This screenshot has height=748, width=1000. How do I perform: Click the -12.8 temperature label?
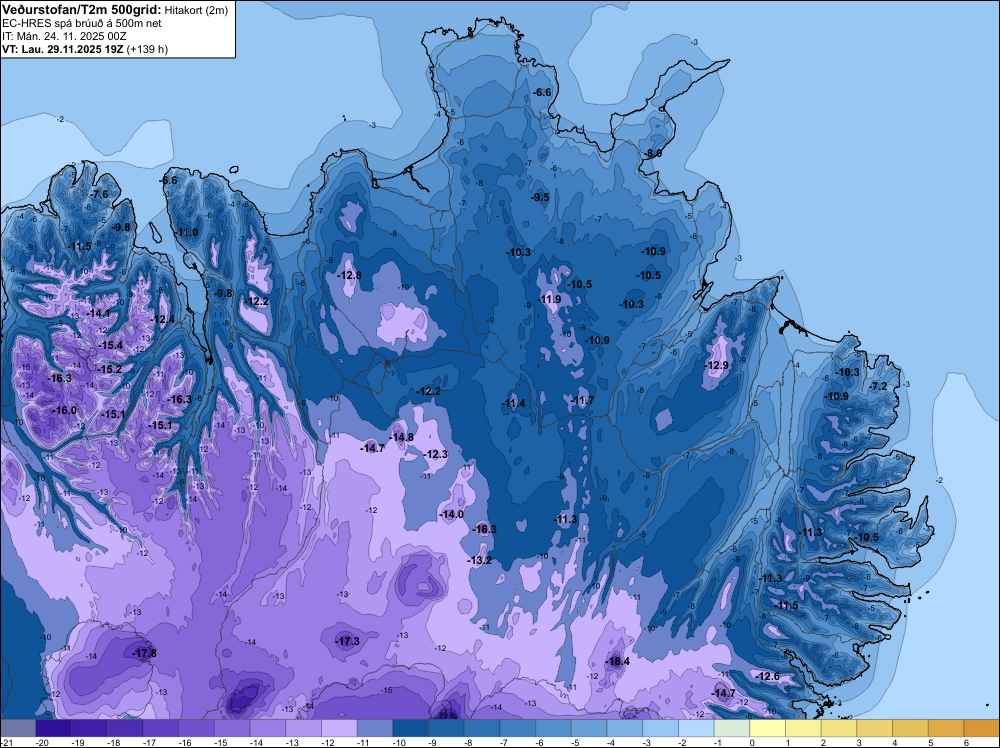tap(349, 275)
